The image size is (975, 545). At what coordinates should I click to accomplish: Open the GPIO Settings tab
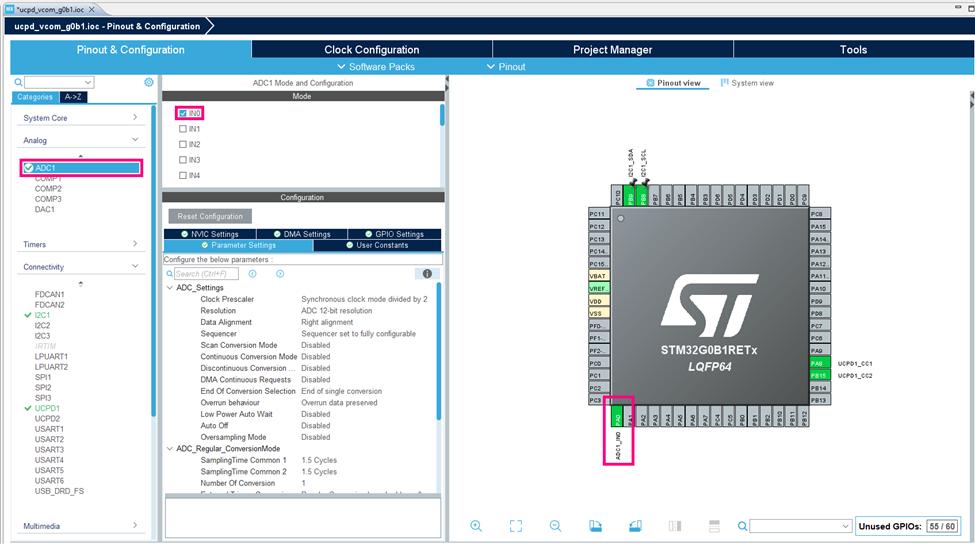pos(395,234)
